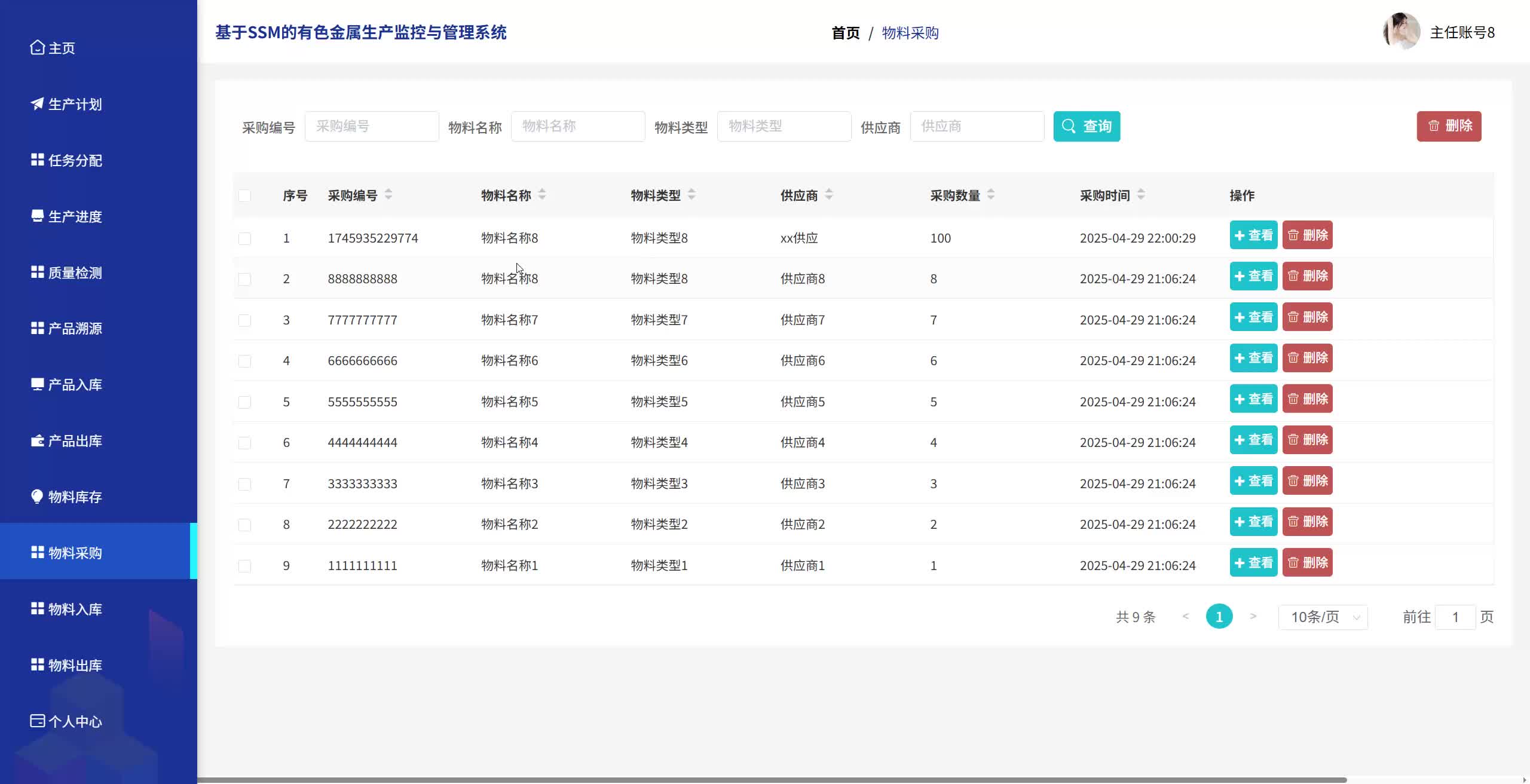Click the 生产进度 sidebar icon
The image size is (1530, 784).
[x=37, y=216]
